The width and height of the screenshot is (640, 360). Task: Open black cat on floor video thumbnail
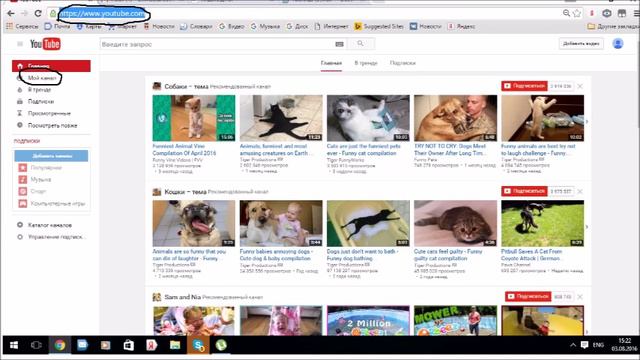[281, 118]
